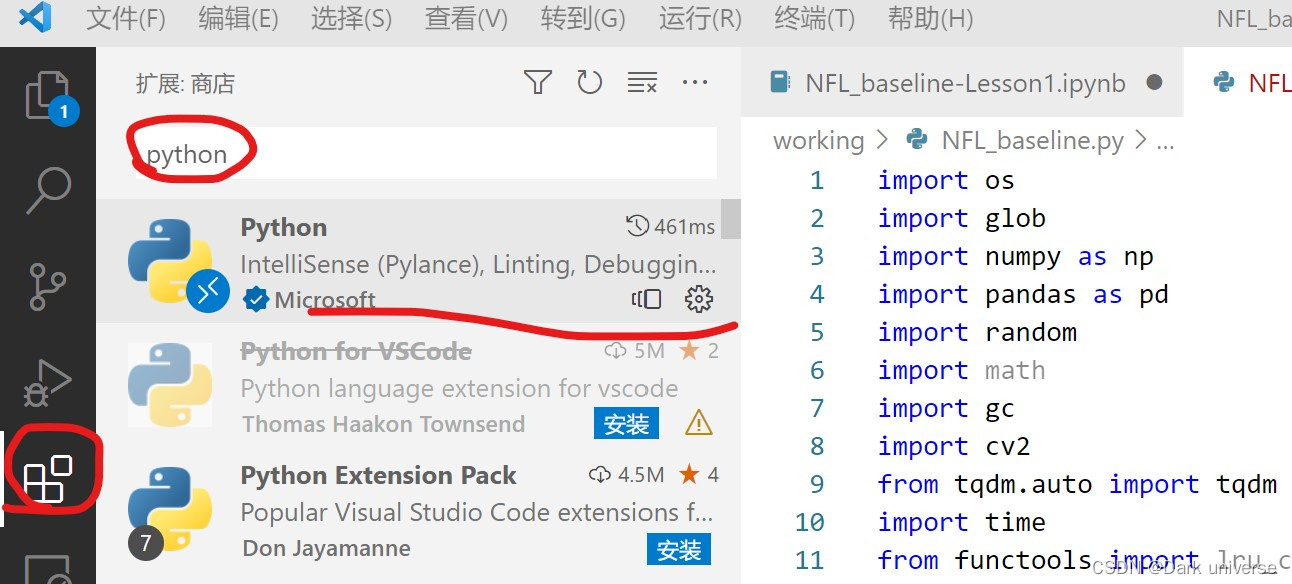Close the unsaved dot on Lesson1 tab
Viewport: 1292px width, 584px height.
pyautogui.click(x=1154, y=82)
